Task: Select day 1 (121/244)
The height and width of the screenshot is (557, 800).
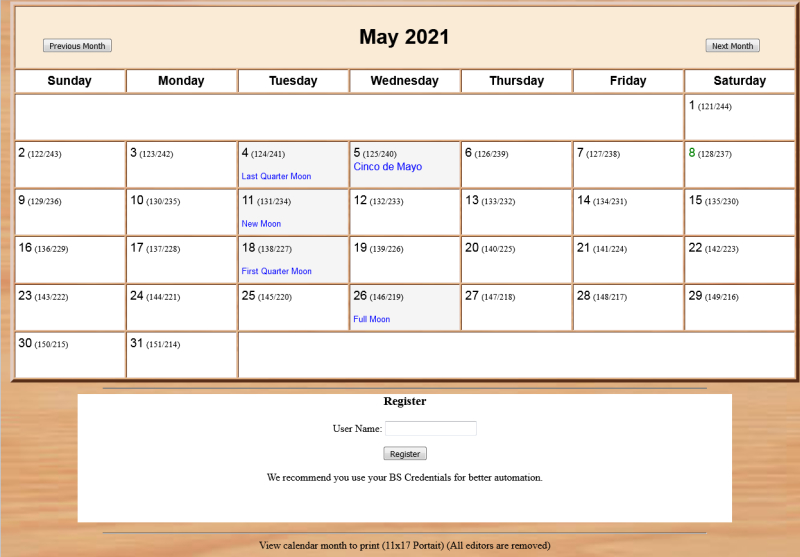Action: pos(740,117)
